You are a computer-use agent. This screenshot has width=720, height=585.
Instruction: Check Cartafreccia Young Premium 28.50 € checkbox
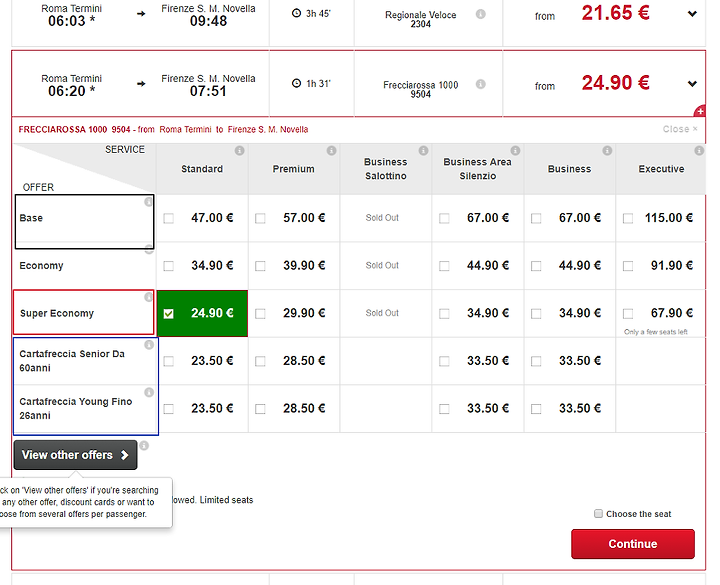pyautogui.click(x=260, y=409)
